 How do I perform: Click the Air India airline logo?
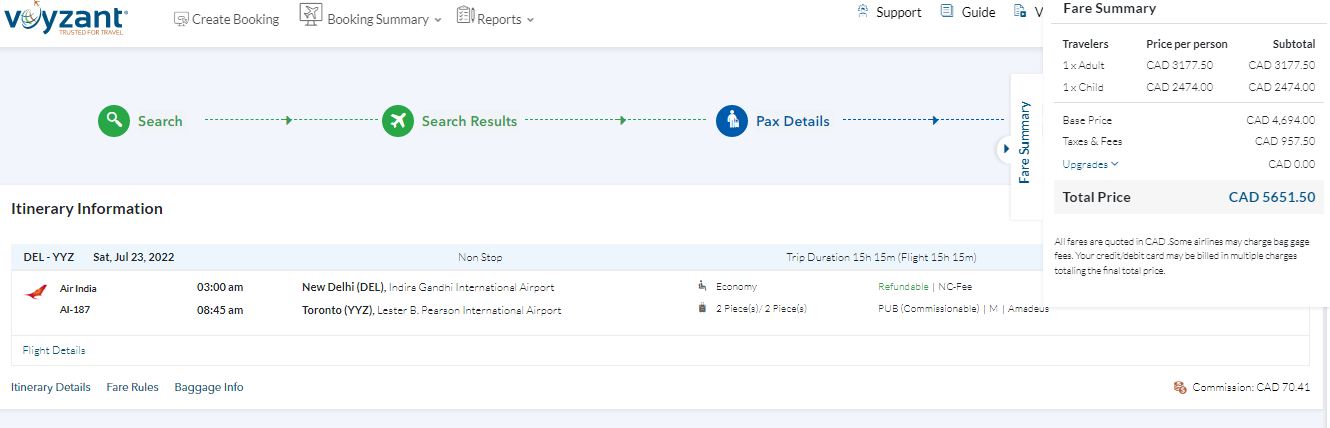[x=35, y=291]
